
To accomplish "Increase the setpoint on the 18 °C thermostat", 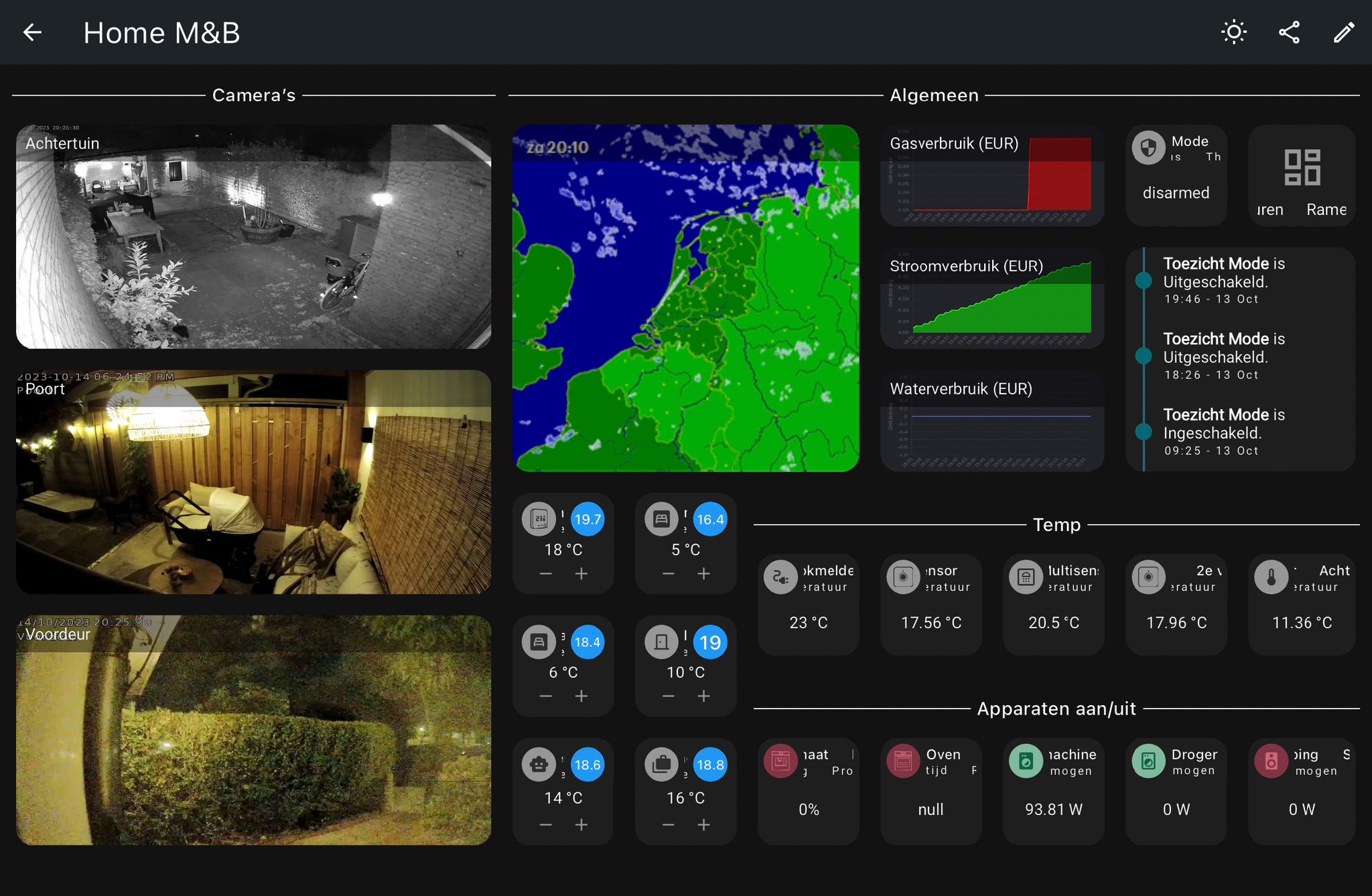I will click(581, 574).
